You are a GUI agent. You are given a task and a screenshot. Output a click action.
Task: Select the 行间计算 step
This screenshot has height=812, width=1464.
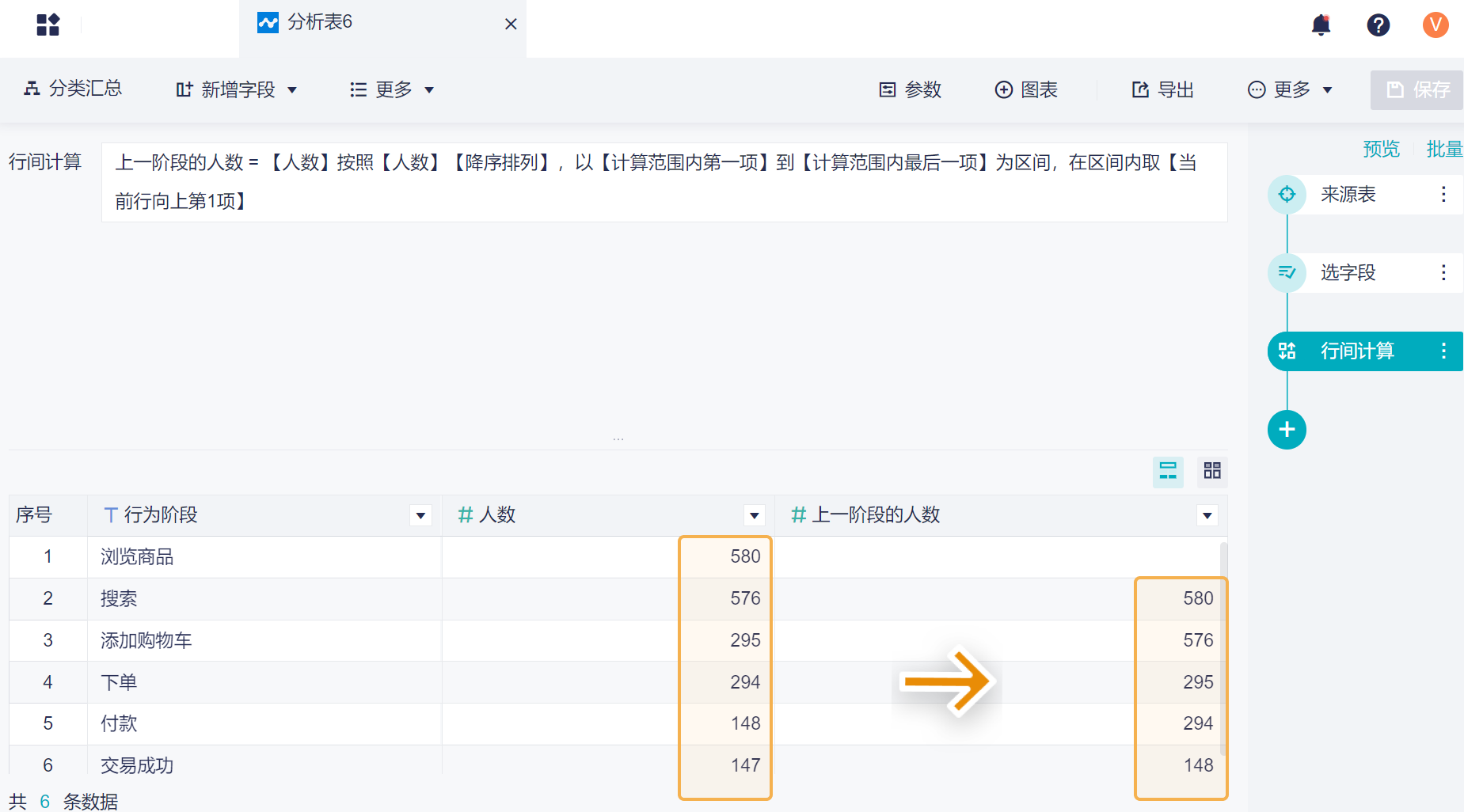(1365, 351)
